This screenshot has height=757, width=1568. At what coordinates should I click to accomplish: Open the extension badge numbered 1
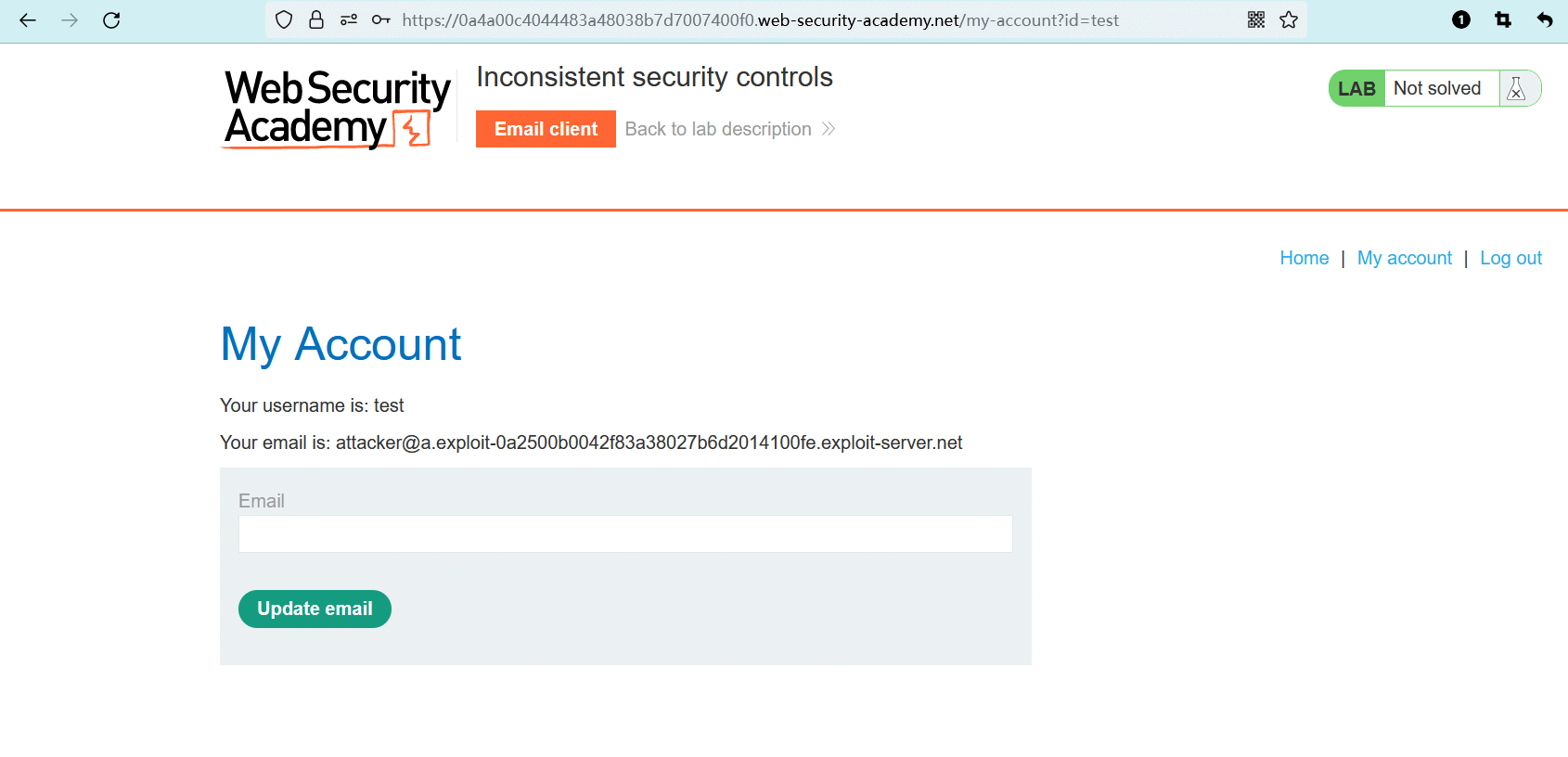click(1461, 20)
